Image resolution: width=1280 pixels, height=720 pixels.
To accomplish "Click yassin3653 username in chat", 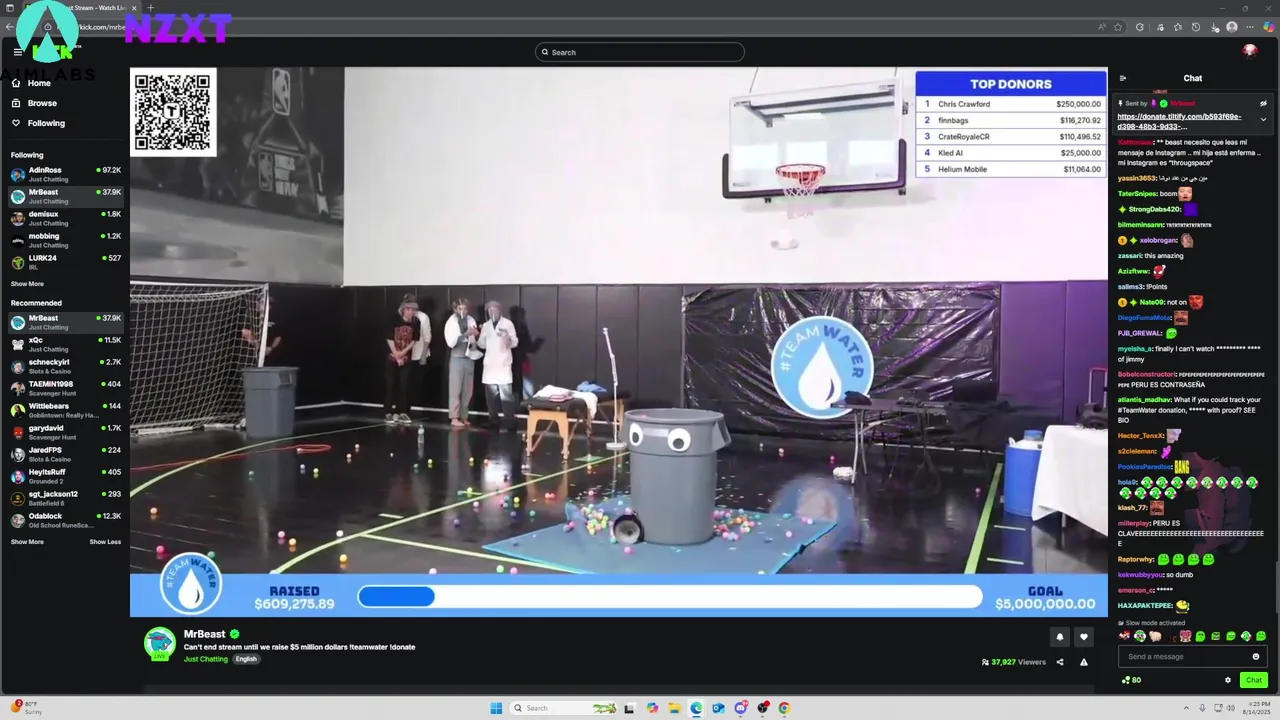I will (1137, 178).
